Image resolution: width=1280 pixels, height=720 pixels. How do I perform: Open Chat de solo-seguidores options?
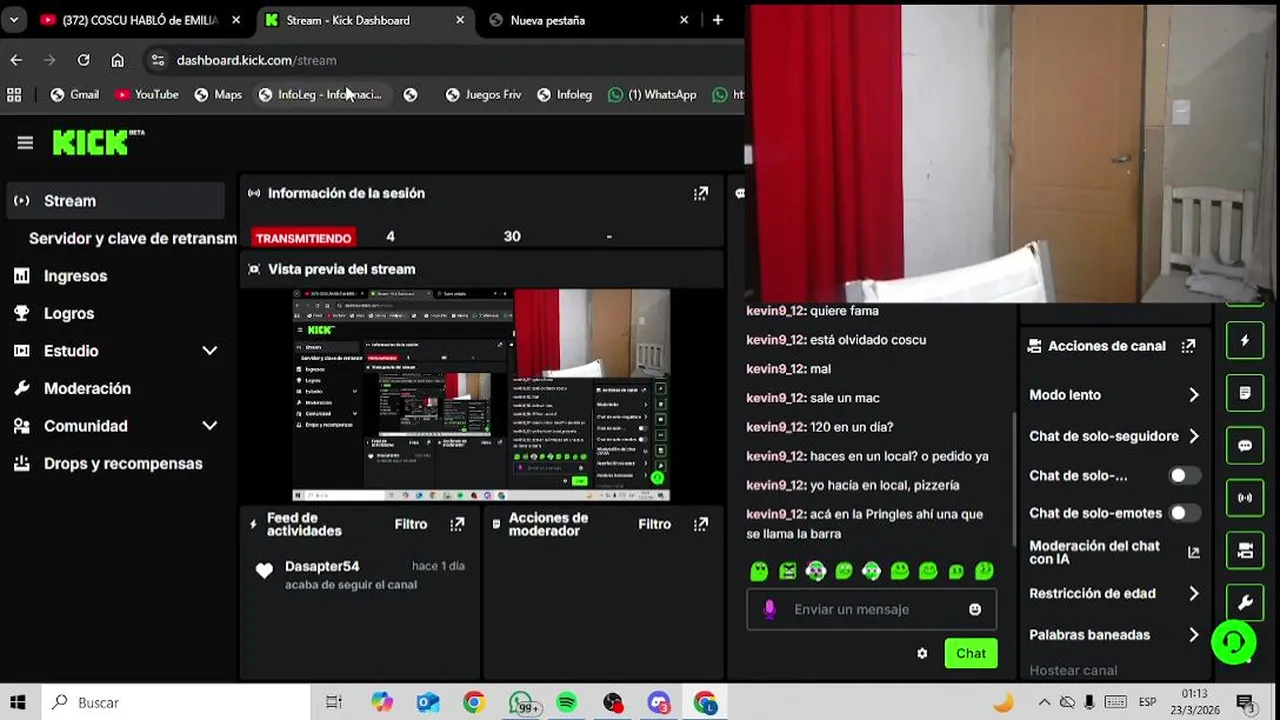point(1115,436)
